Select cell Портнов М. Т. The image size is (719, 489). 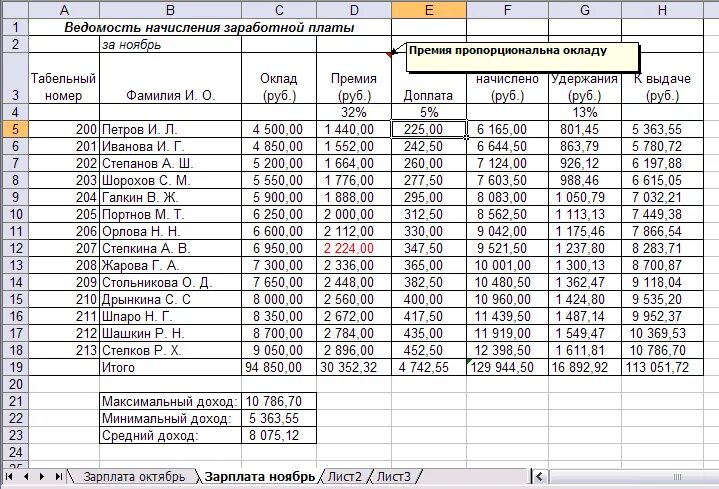pyautogui.click(x=170, y=214)
